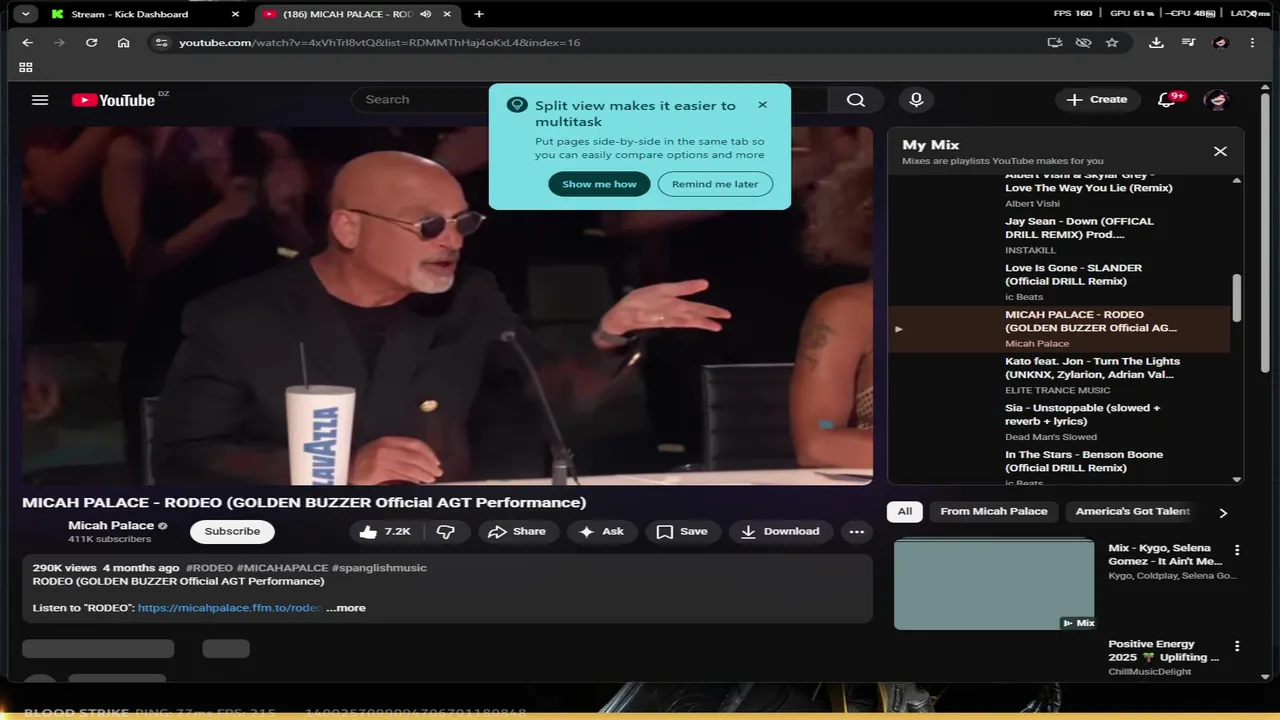Open media control icon in toolbar

pos(1188,43)
